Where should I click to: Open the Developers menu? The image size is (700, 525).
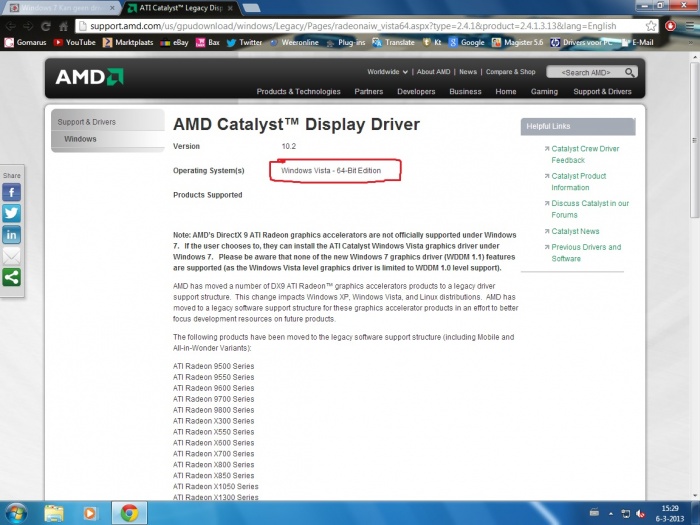coord(416,91)
